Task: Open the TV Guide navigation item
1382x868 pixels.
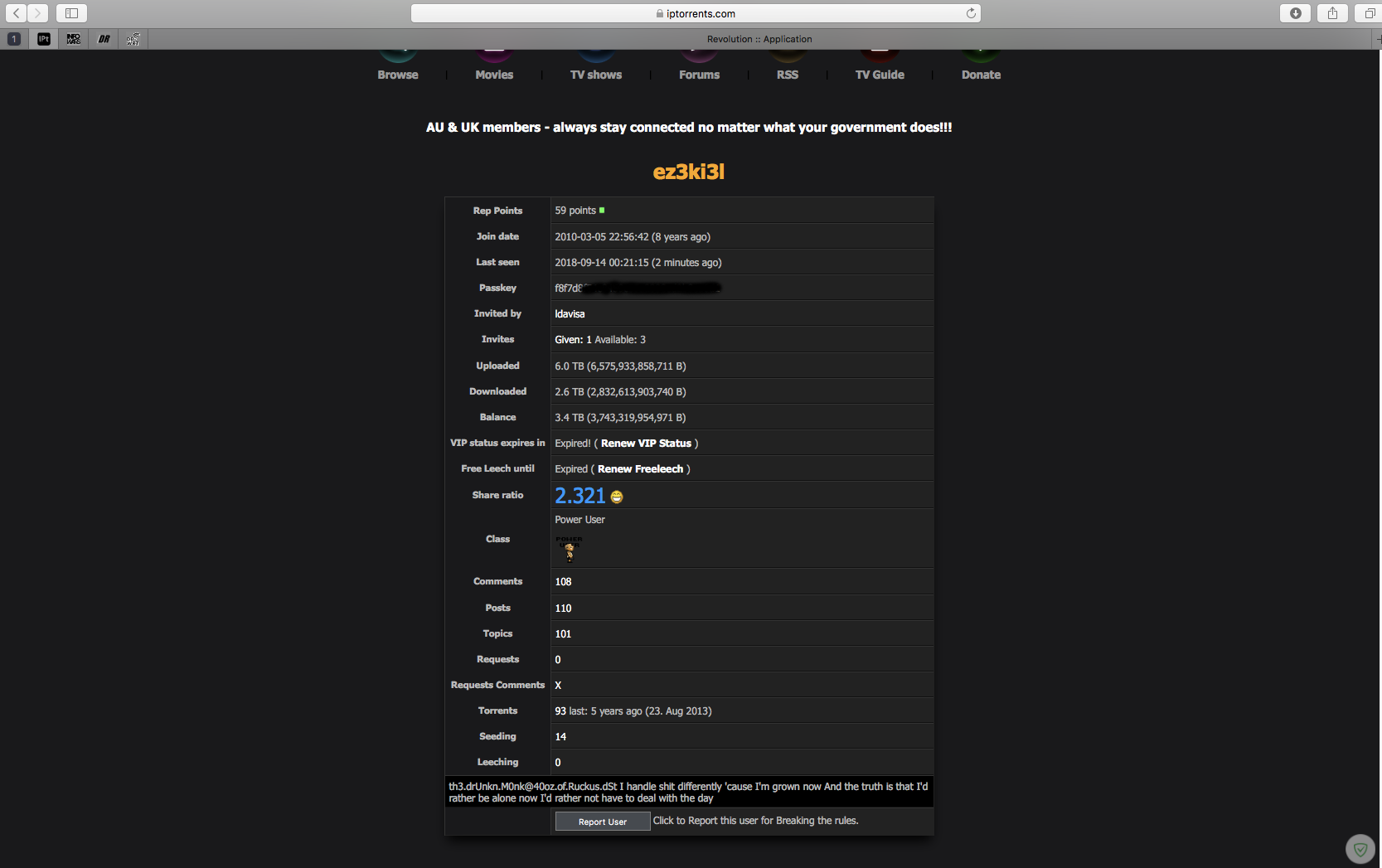Action: (x=880, y=75)
